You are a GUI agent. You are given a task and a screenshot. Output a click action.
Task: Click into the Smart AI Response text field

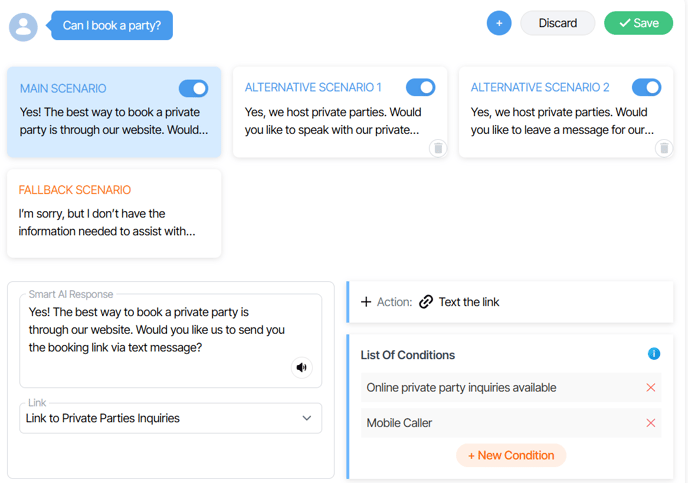tap(171, 340)
